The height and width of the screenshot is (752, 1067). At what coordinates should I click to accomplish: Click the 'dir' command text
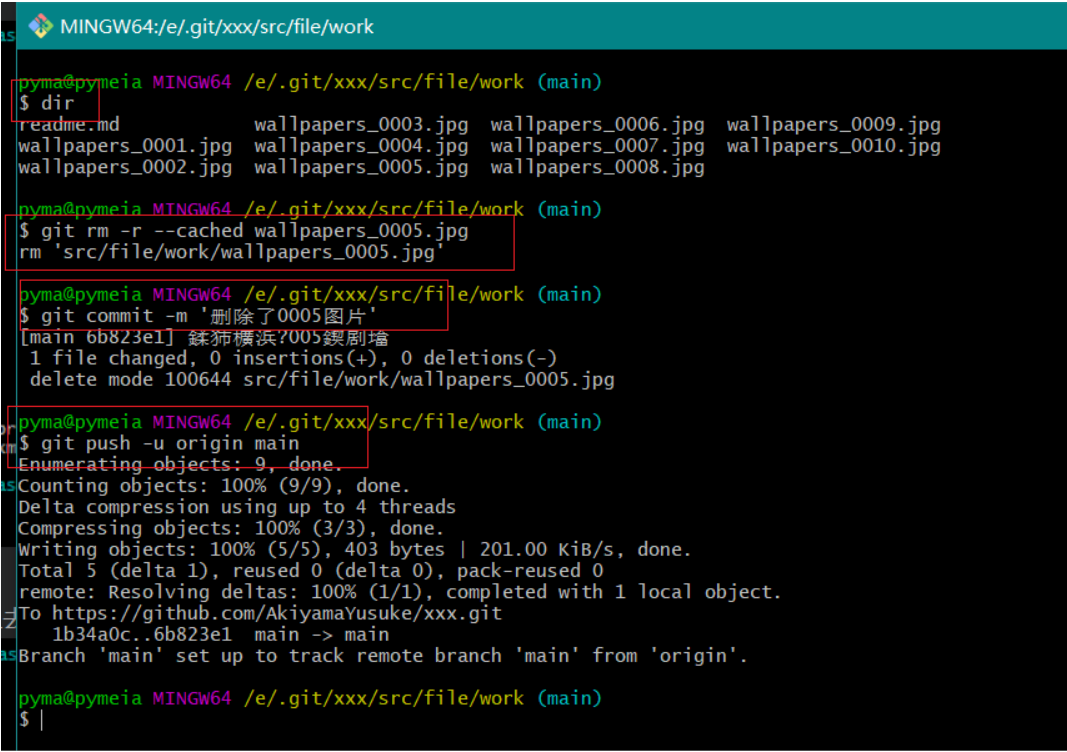tap(57, 103)
